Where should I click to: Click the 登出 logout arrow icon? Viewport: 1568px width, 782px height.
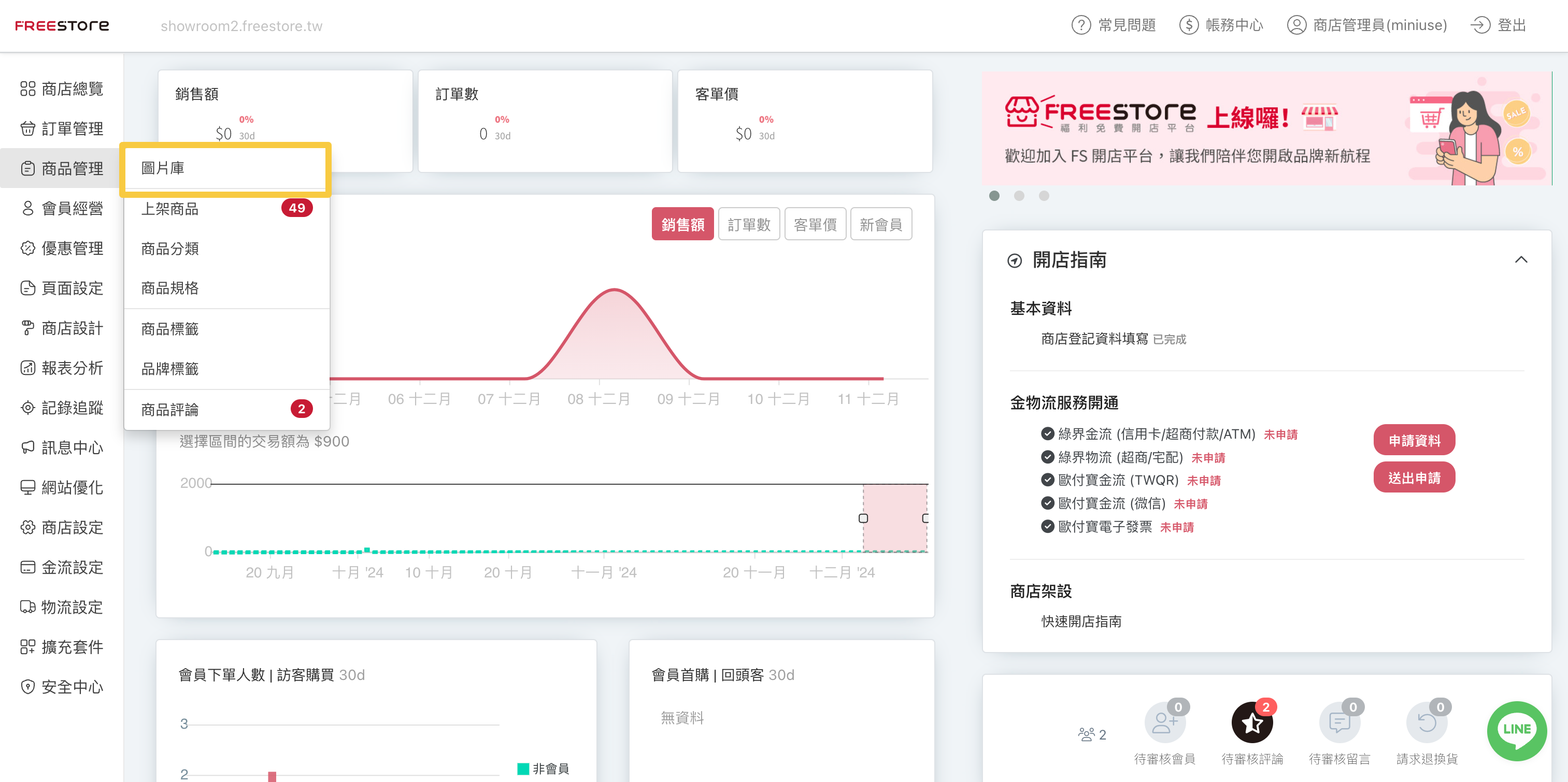pos(1480,25)
